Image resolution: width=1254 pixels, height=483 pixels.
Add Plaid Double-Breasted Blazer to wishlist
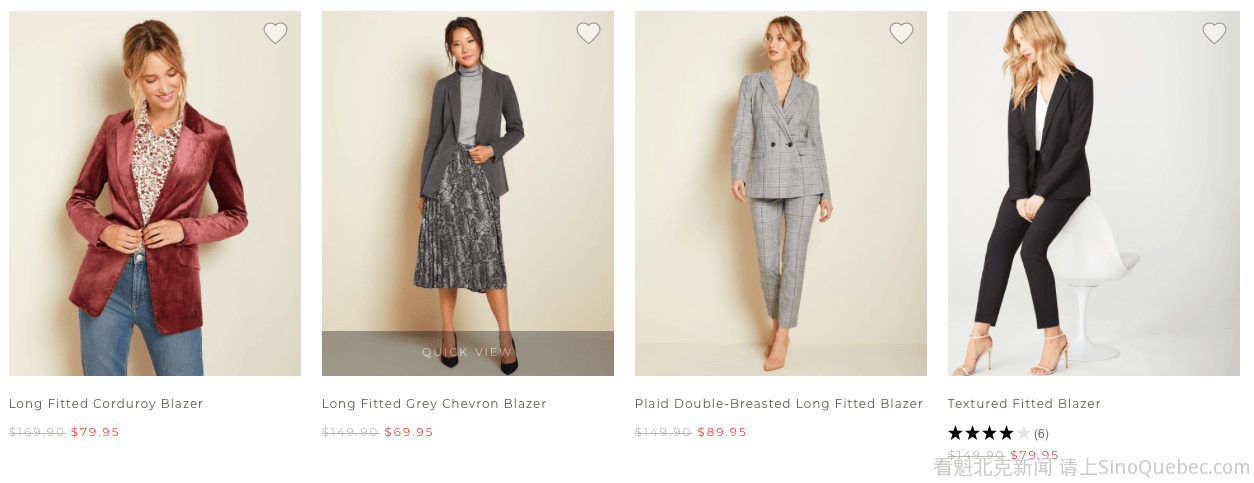(901, 34)
